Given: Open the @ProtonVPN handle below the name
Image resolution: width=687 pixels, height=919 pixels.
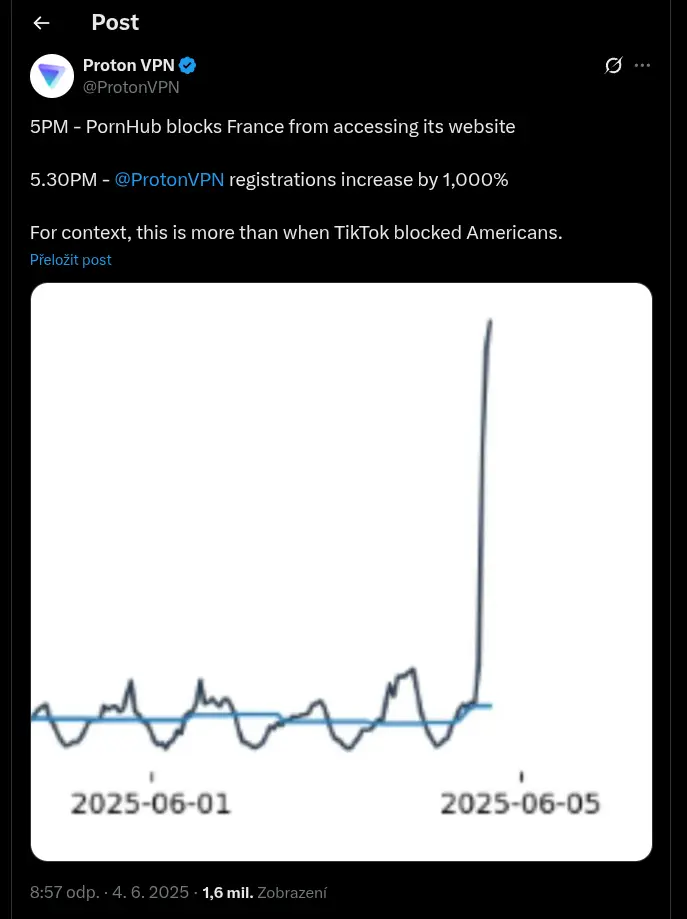Looking at the screenshot, I should click(x=131, y=87).
